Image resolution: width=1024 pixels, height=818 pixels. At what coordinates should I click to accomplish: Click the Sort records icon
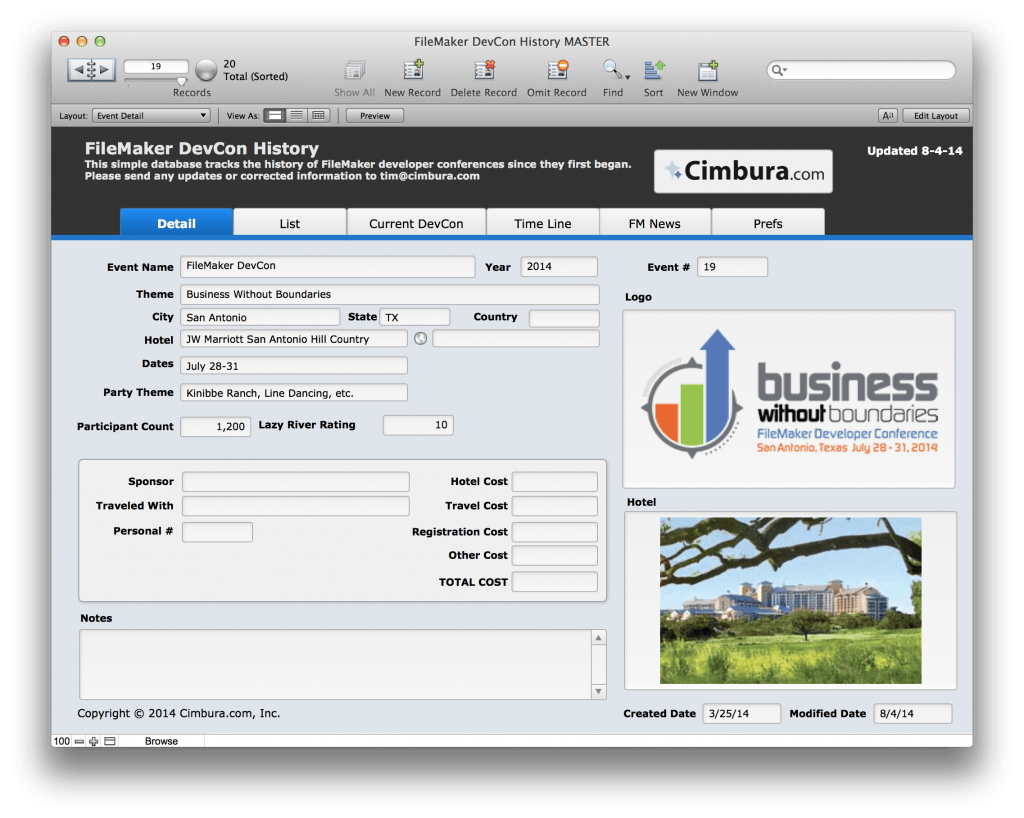click(x=654, y=71)
